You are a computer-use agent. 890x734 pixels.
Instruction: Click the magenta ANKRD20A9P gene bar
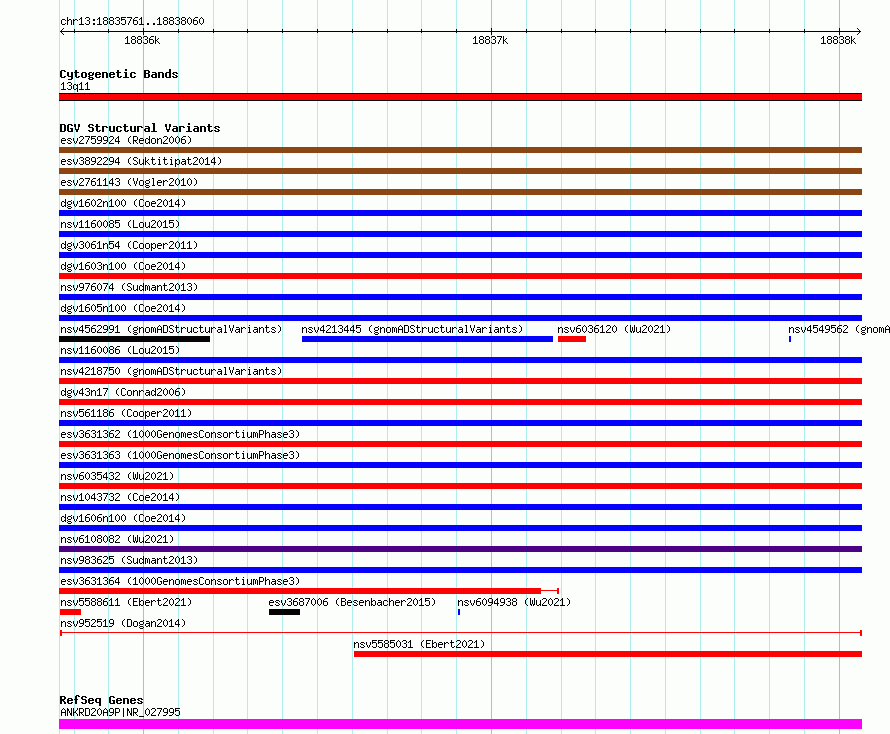(460, 724)
